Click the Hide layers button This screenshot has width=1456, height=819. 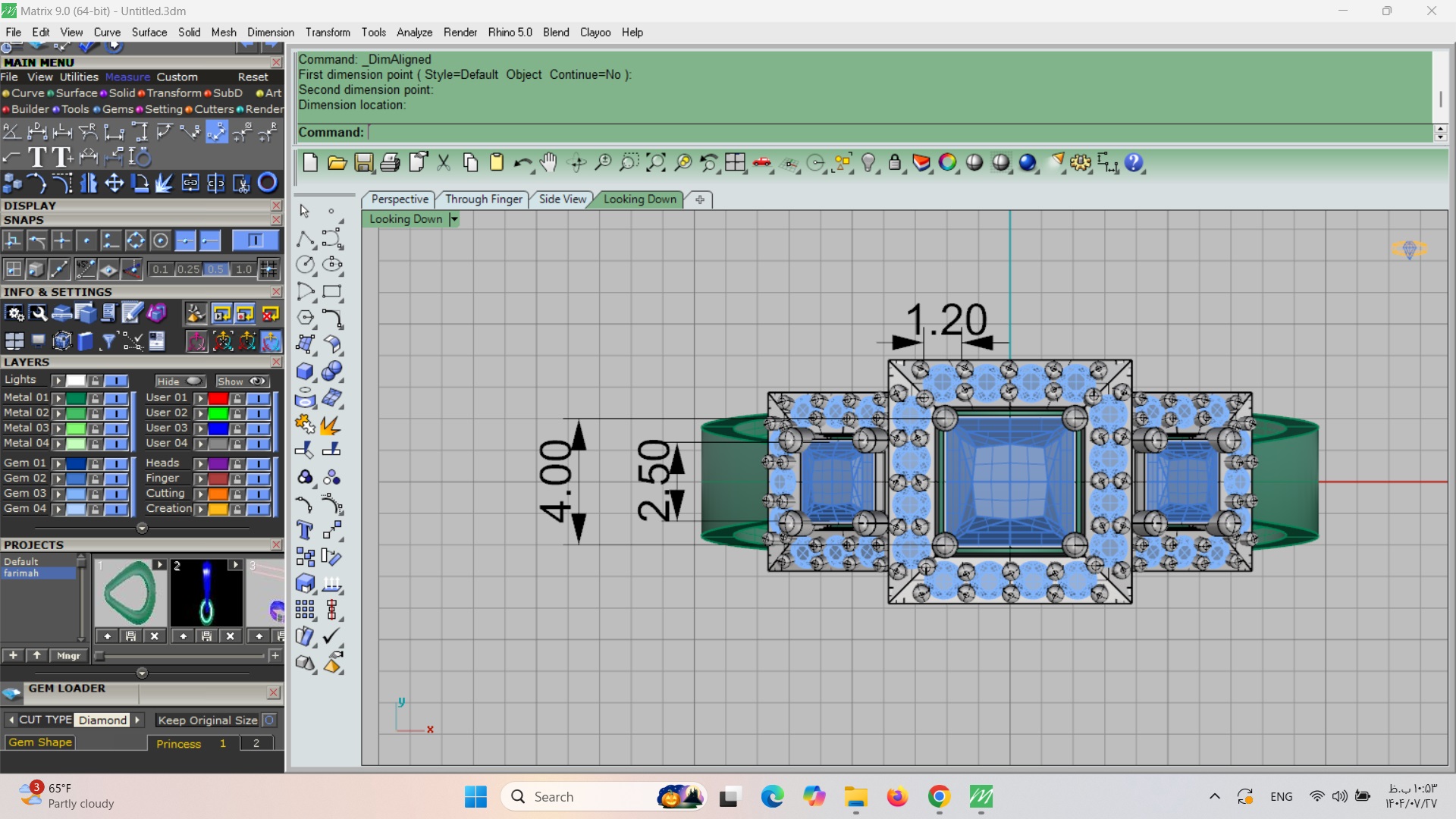pos(180,381)
